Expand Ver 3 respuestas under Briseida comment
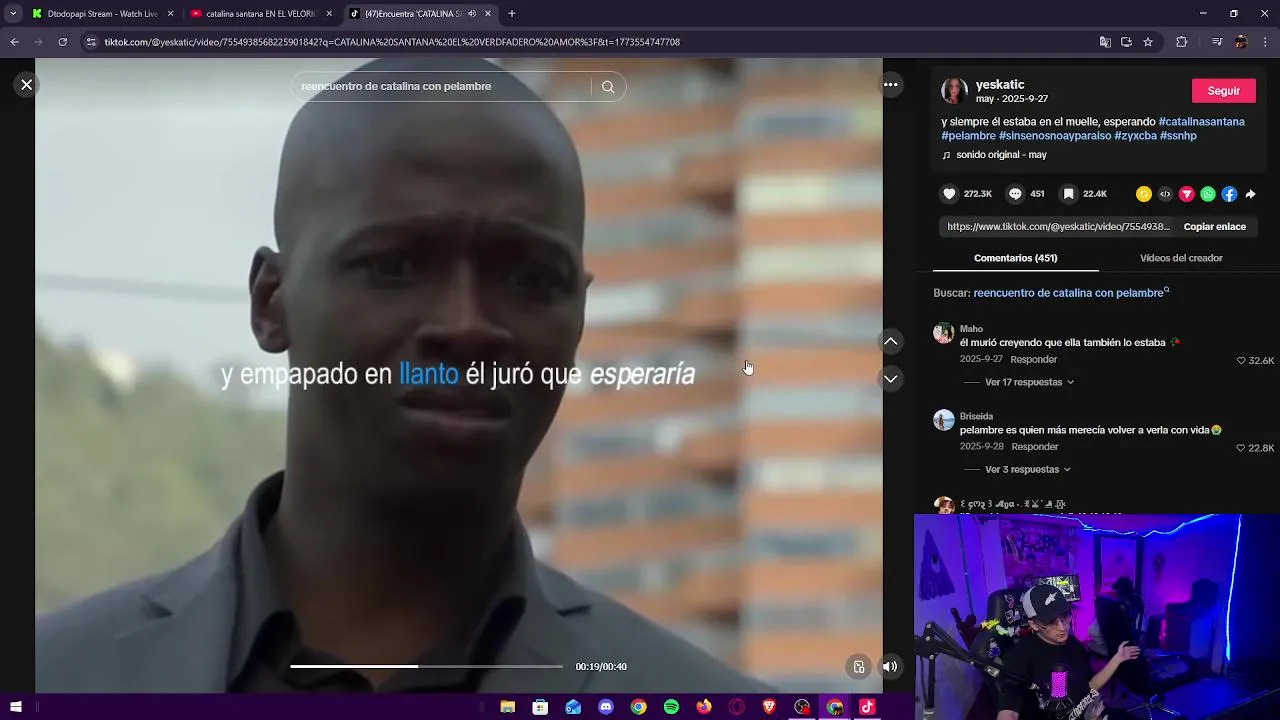Image resolution: width=1280 pixels, height=720 pixels. (1027, 469)
